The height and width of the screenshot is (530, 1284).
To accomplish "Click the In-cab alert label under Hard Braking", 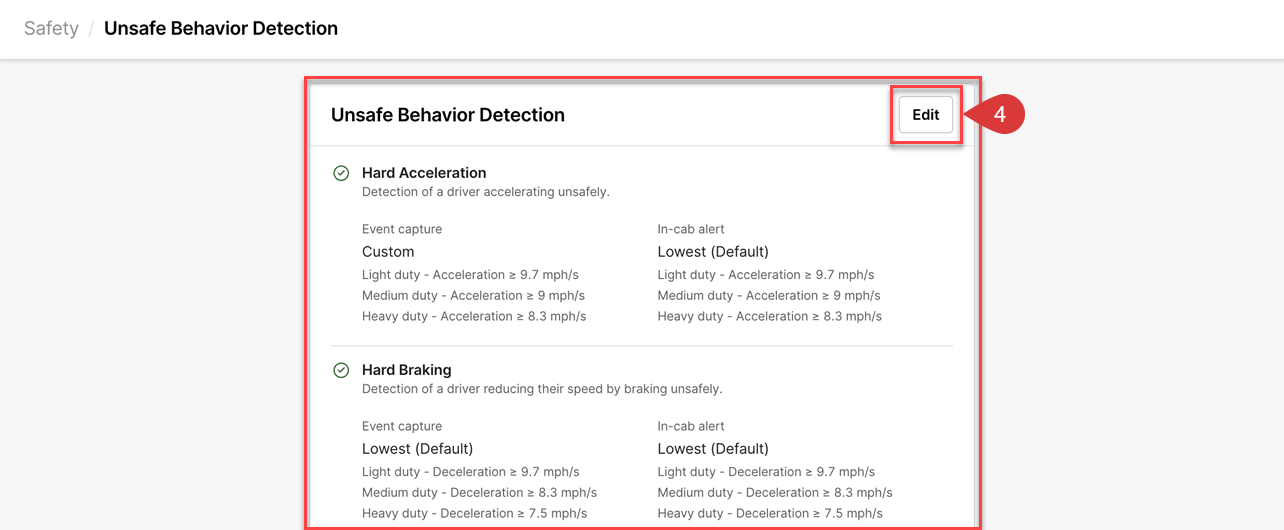I will coord(691,426).
